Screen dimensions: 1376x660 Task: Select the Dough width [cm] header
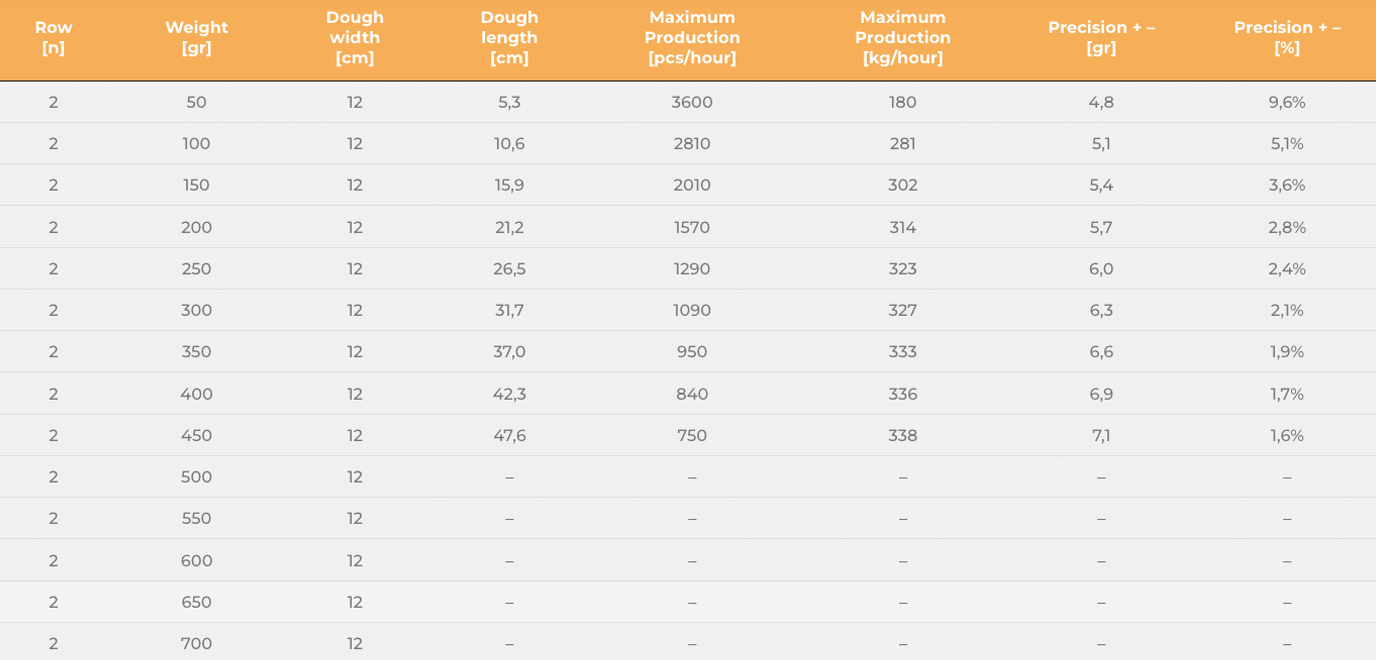[355, 38]
